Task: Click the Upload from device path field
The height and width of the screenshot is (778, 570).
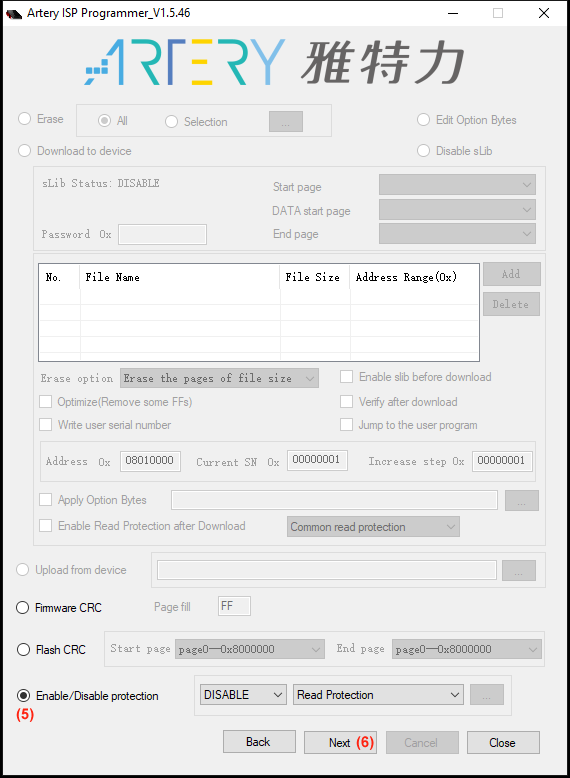Action: [x=327, y=570]
